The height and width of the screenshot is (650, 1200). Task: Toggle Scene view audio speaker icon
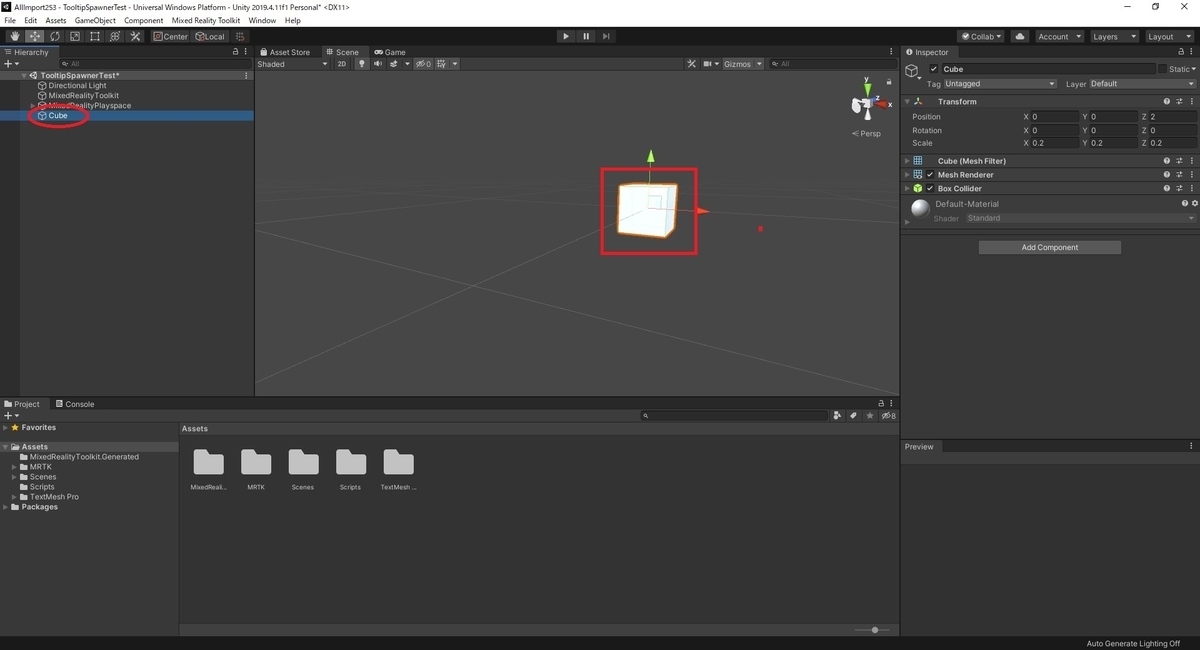point(378,64)
